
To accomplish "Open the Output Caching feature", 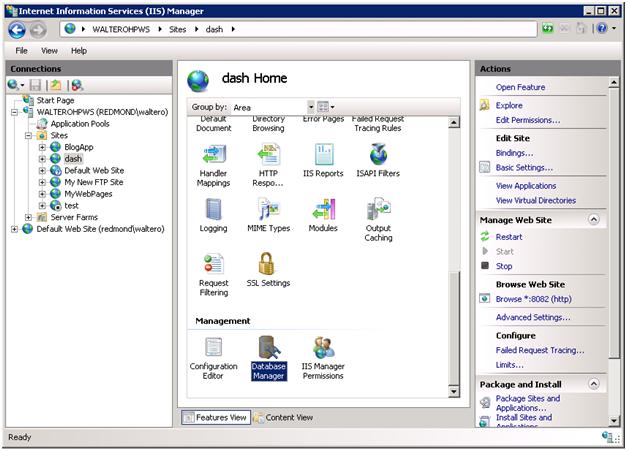I will pos(378,220).
